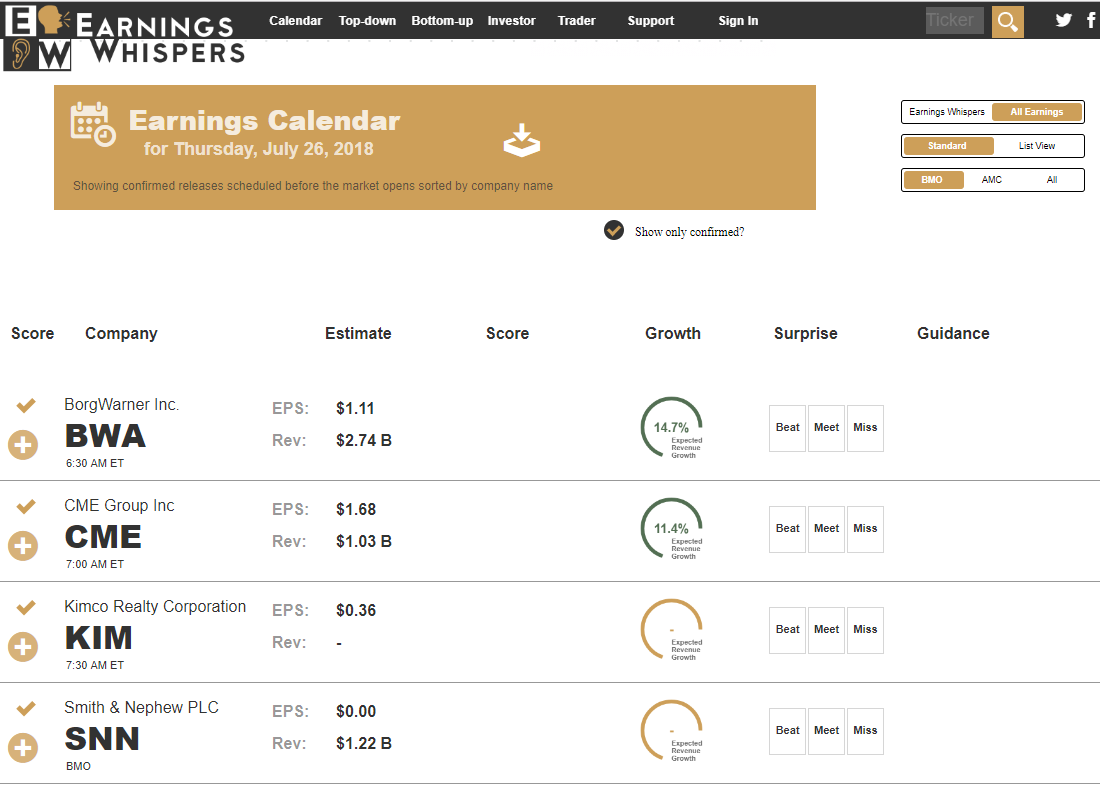Viewport: 1100px width, 792px height.
Task: Select the Earnings Whispers filter option
Action: (947, 112)
